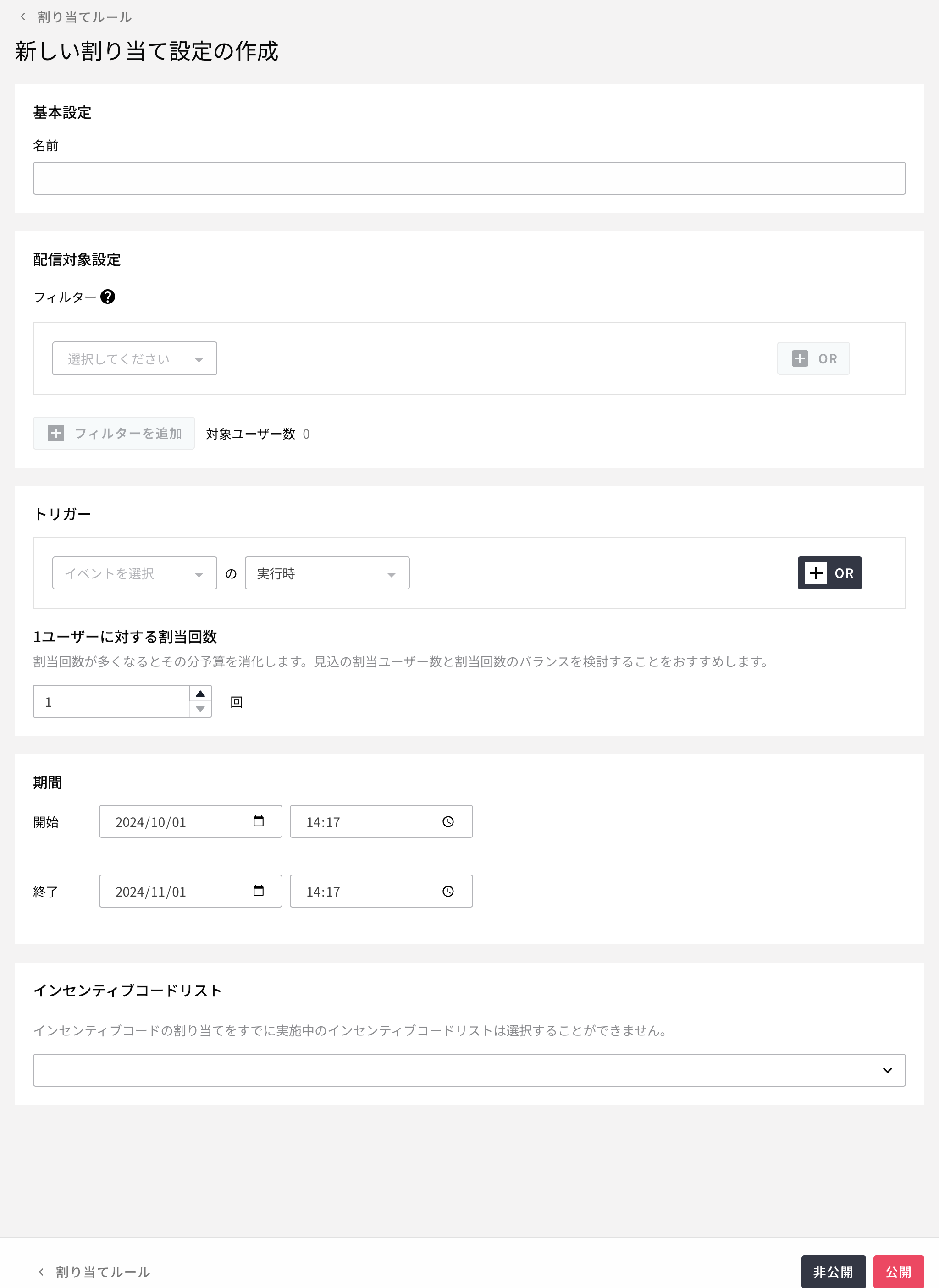This screenshot has width=939, height=1288.
Task: Click the 終了 time field 14:17
Action: [381, 891]
